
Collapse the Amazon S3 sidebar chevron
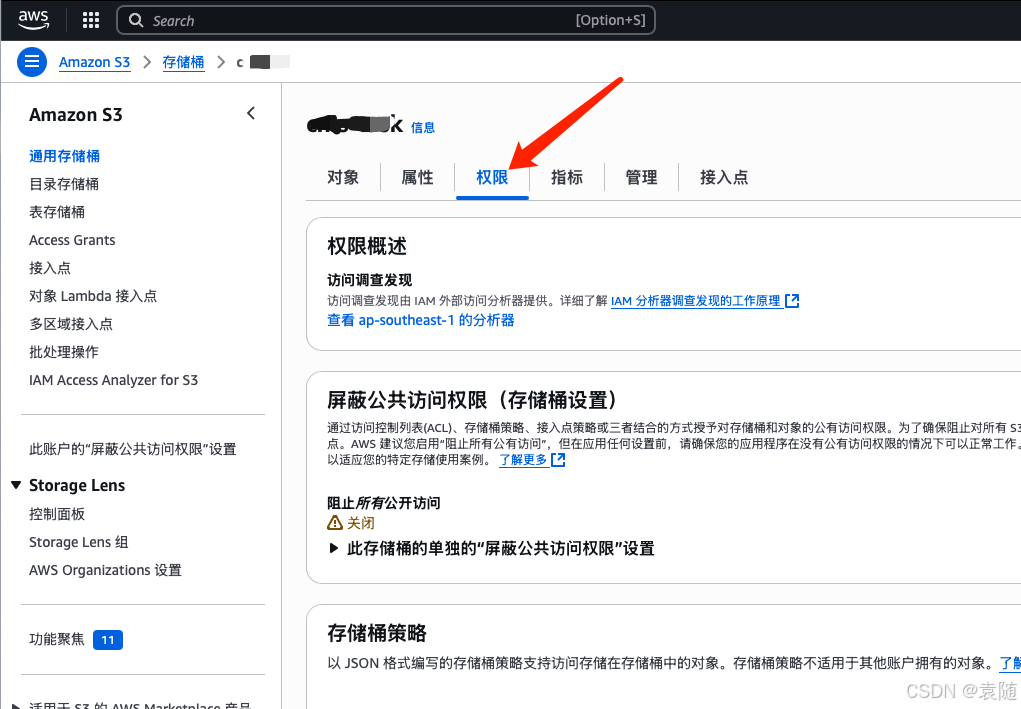pyautogui.click(x=251, y=113)
